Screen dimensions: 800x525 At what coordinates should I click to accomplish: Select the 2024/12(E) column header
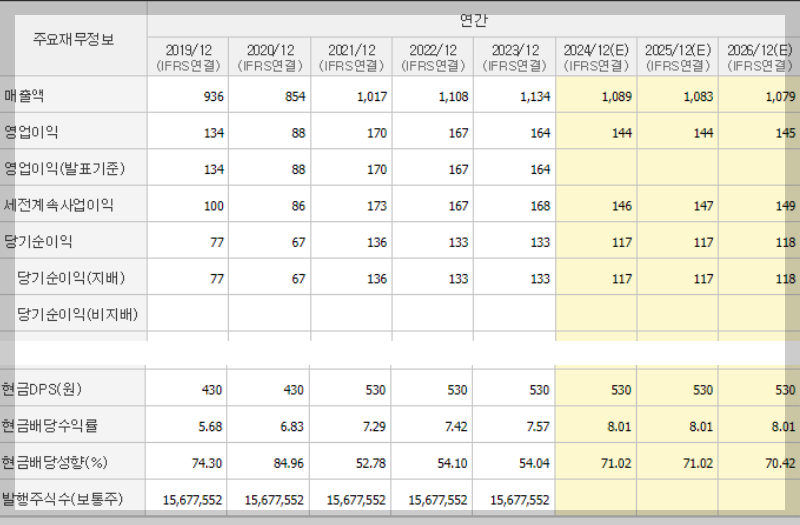596,57
